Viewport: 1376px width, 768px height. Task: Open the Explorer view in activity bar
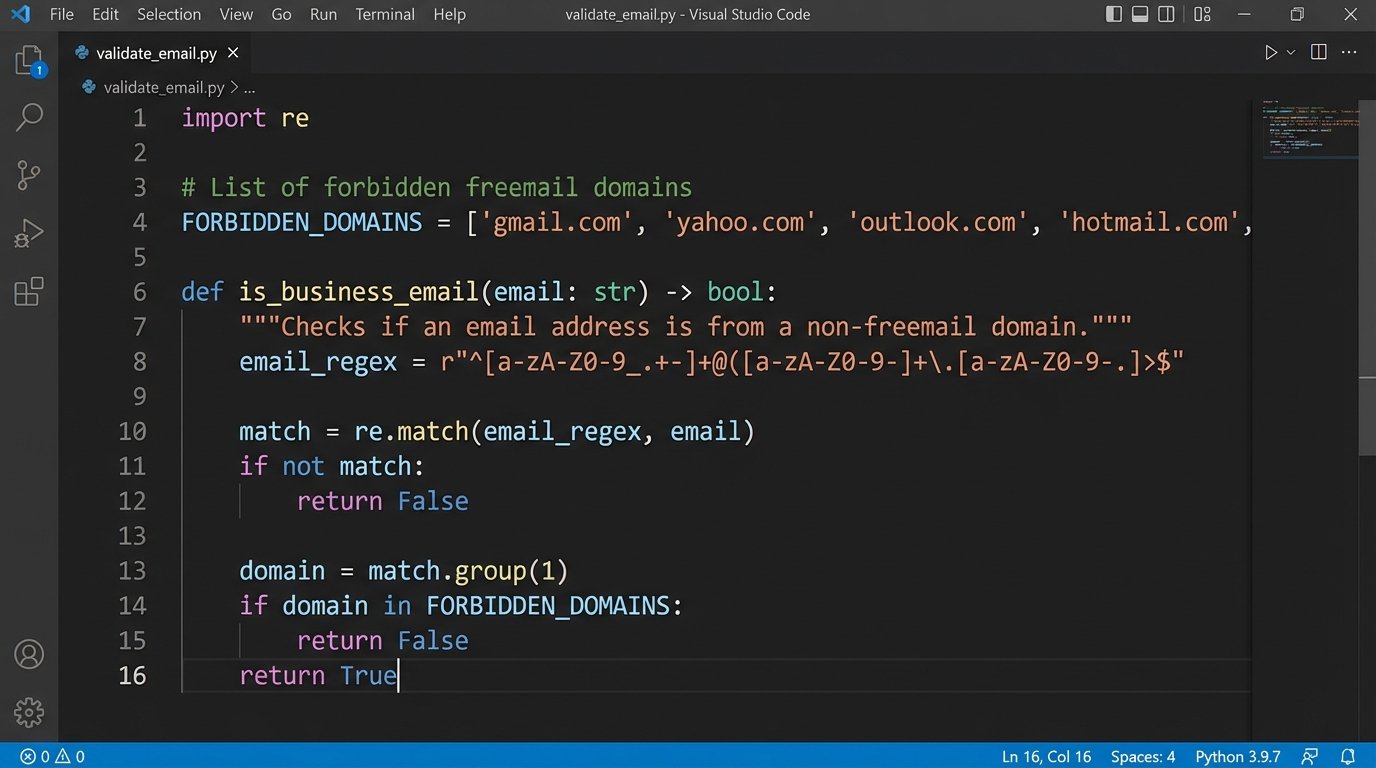[x=29, y=61]
